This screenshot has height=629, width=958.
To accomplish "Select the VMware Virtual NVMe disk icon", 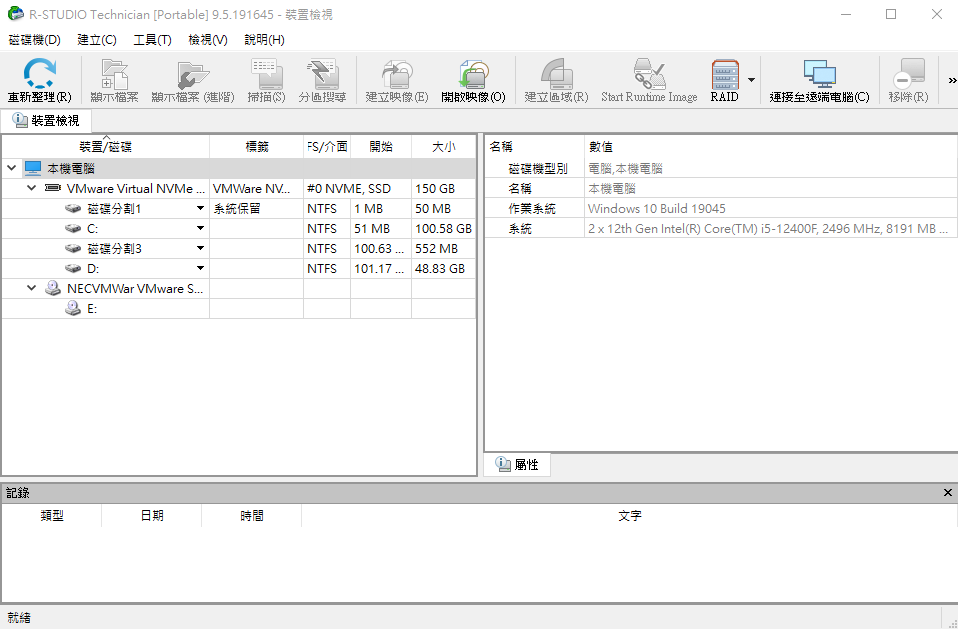I will coord(53,188).
